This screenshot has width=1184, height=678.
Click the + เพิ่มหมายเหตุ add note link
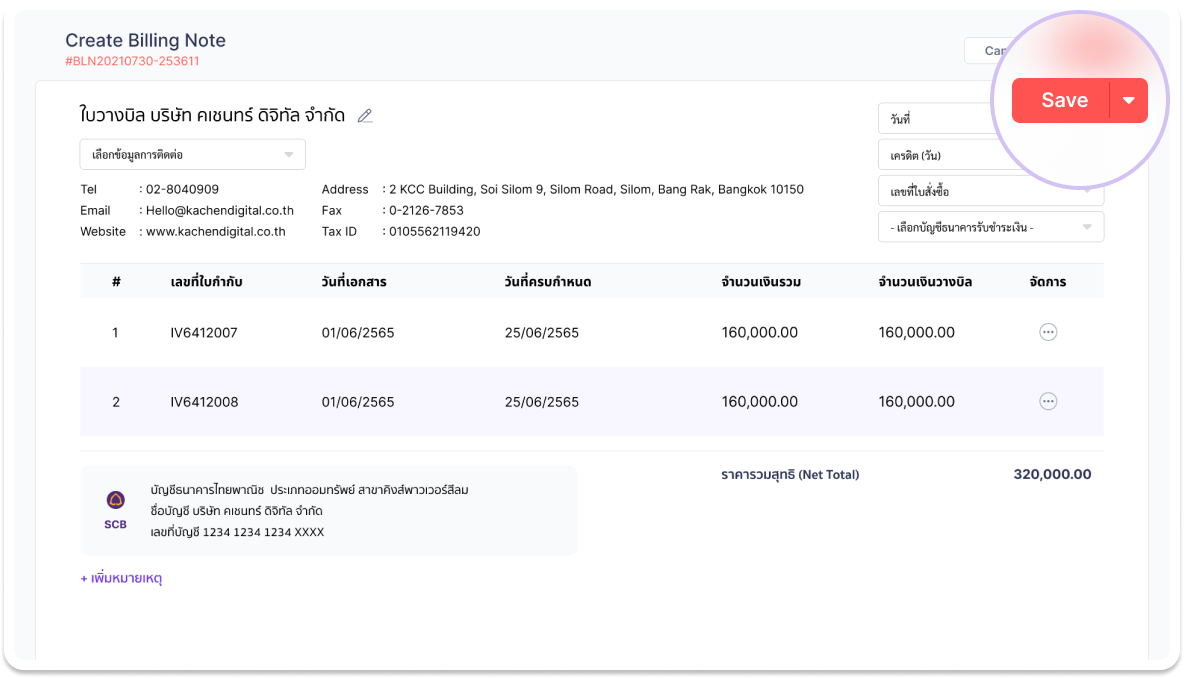(121, 578)
